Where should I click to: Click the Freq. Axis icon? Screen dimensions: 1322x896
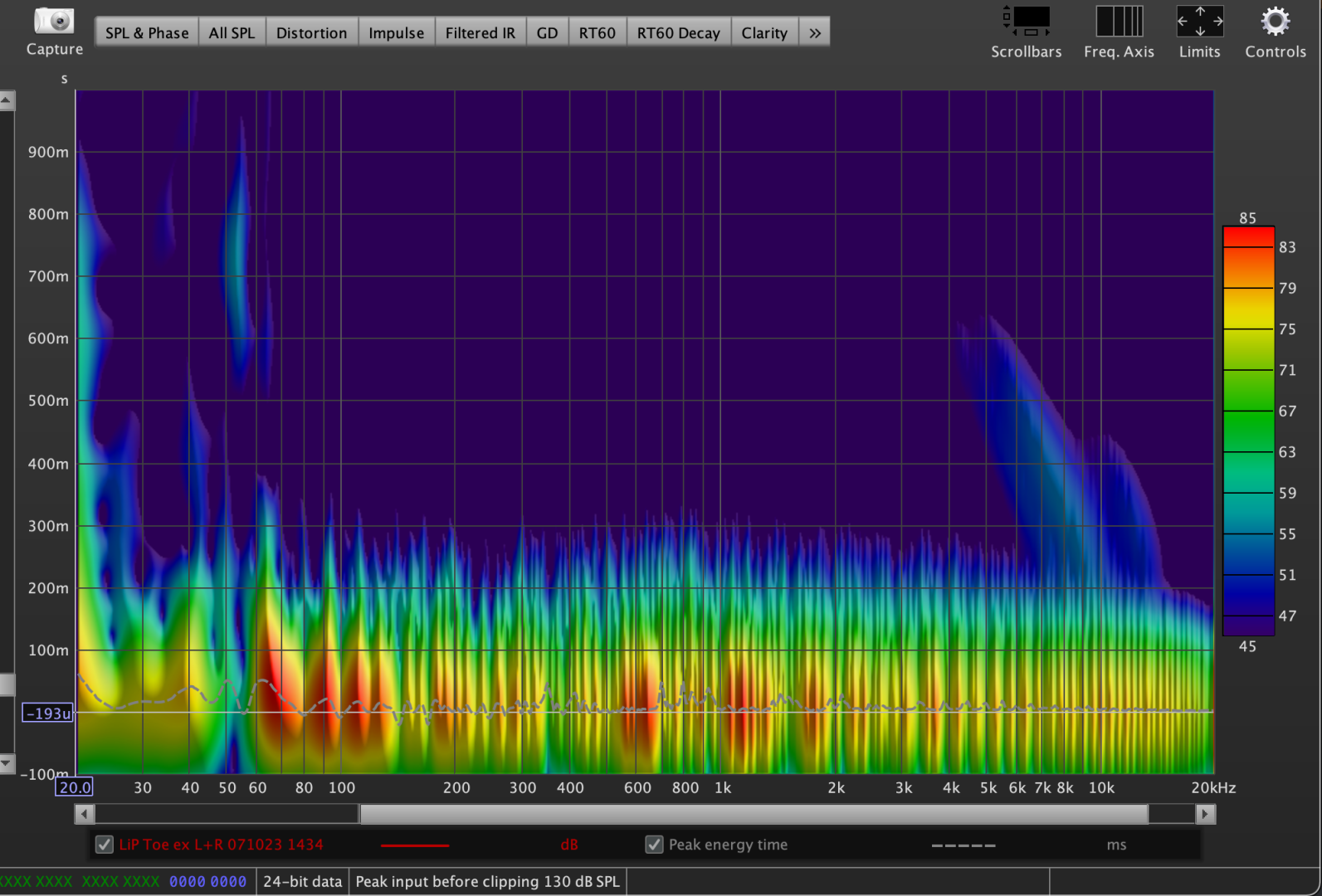pos(1119,22)
